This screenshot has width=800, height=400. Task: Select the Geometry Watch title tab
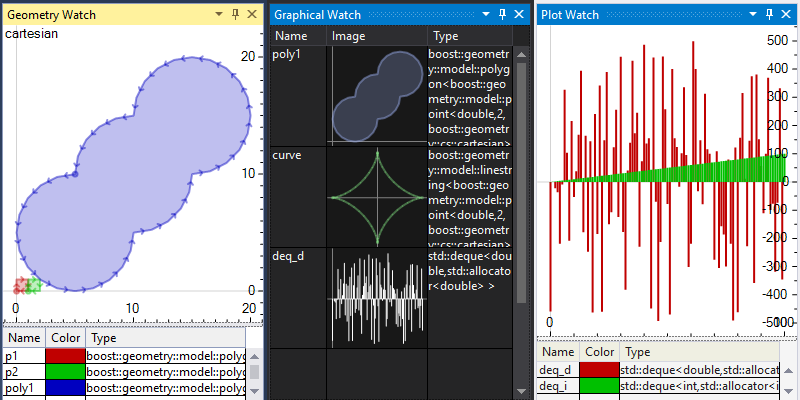tap(51, 15)
